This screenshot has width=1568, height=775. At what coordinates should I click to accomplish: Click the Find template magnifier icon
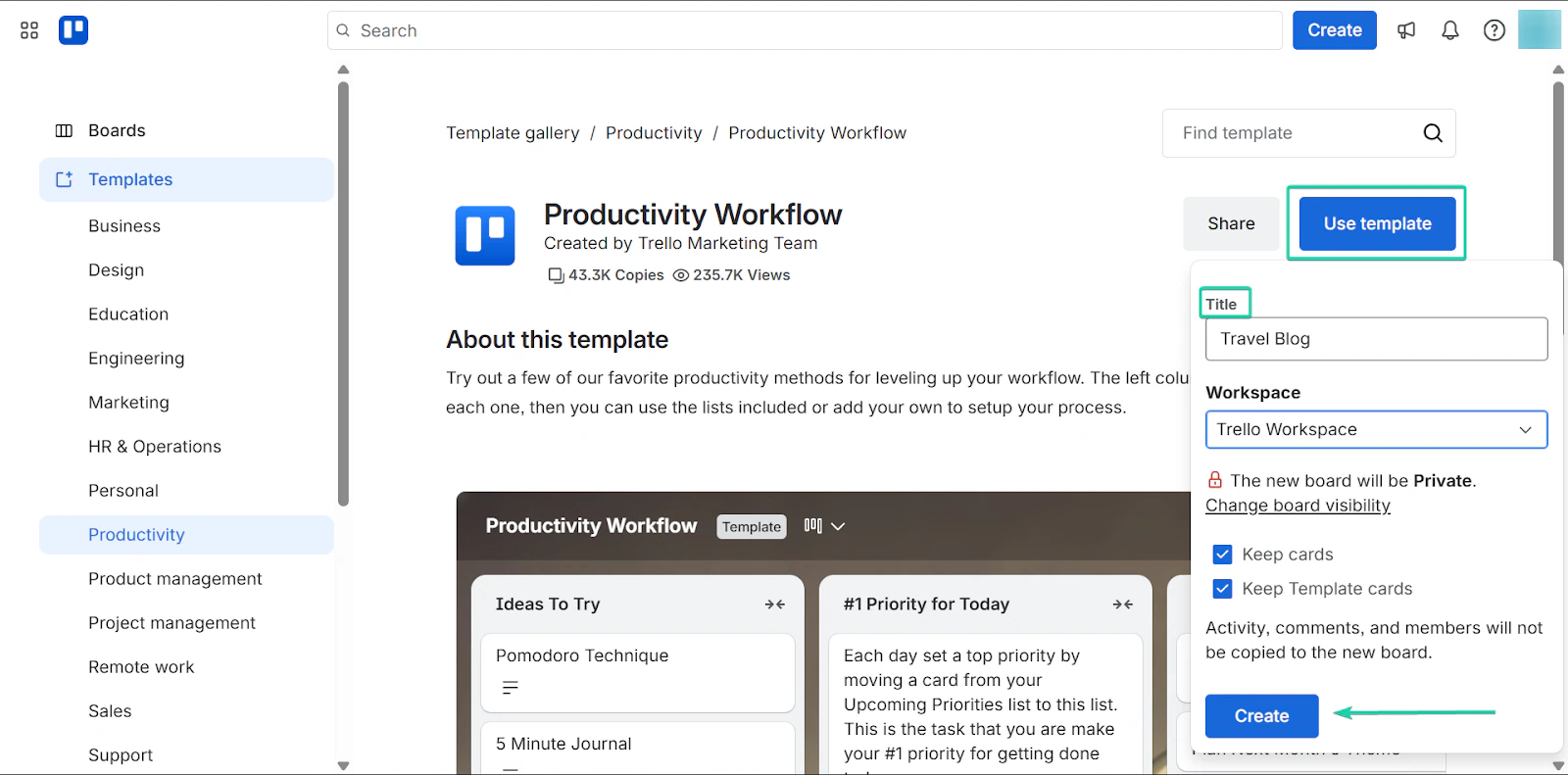pyautogui.click(x=1433, y=133)
